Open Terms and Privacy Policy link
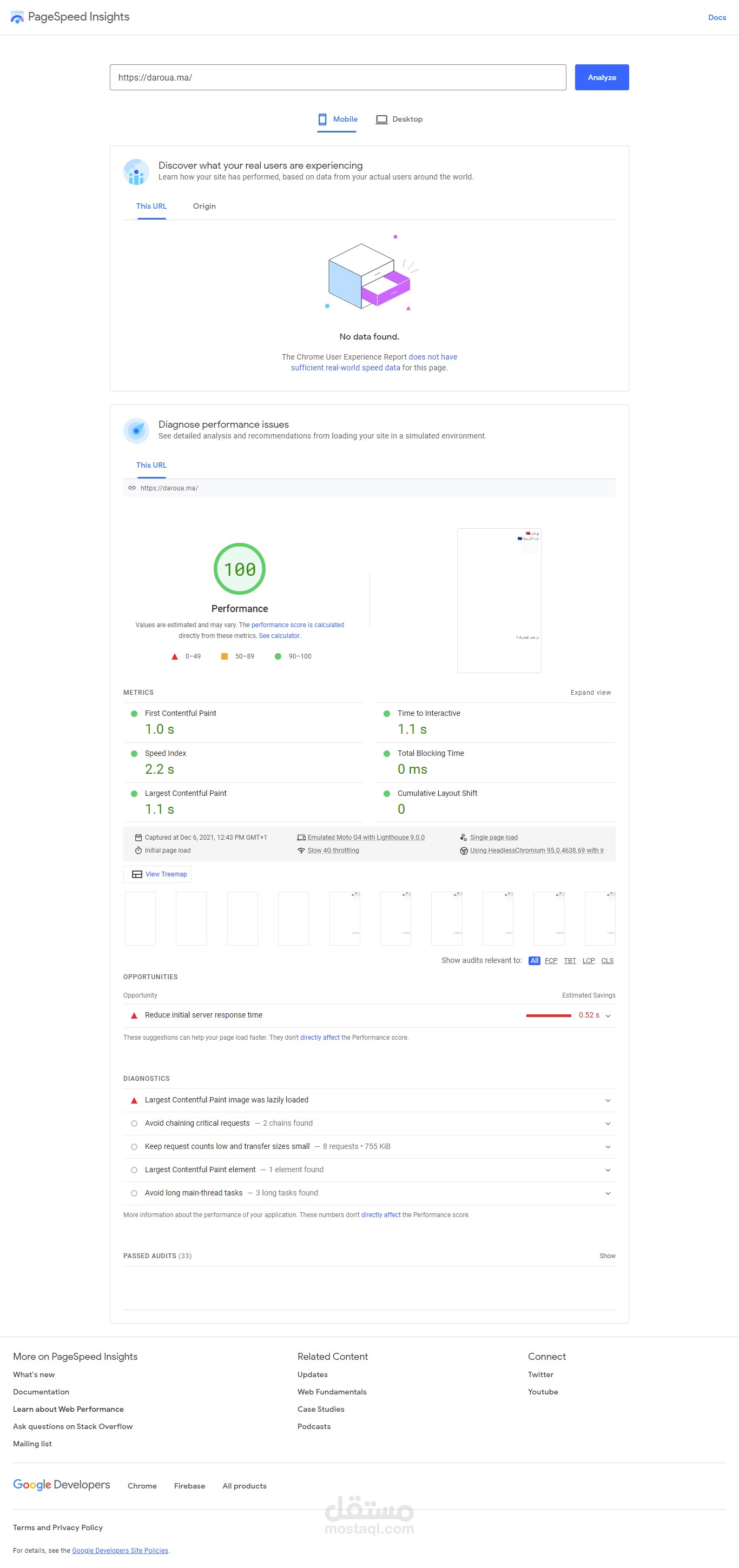 coord(58,1527)
